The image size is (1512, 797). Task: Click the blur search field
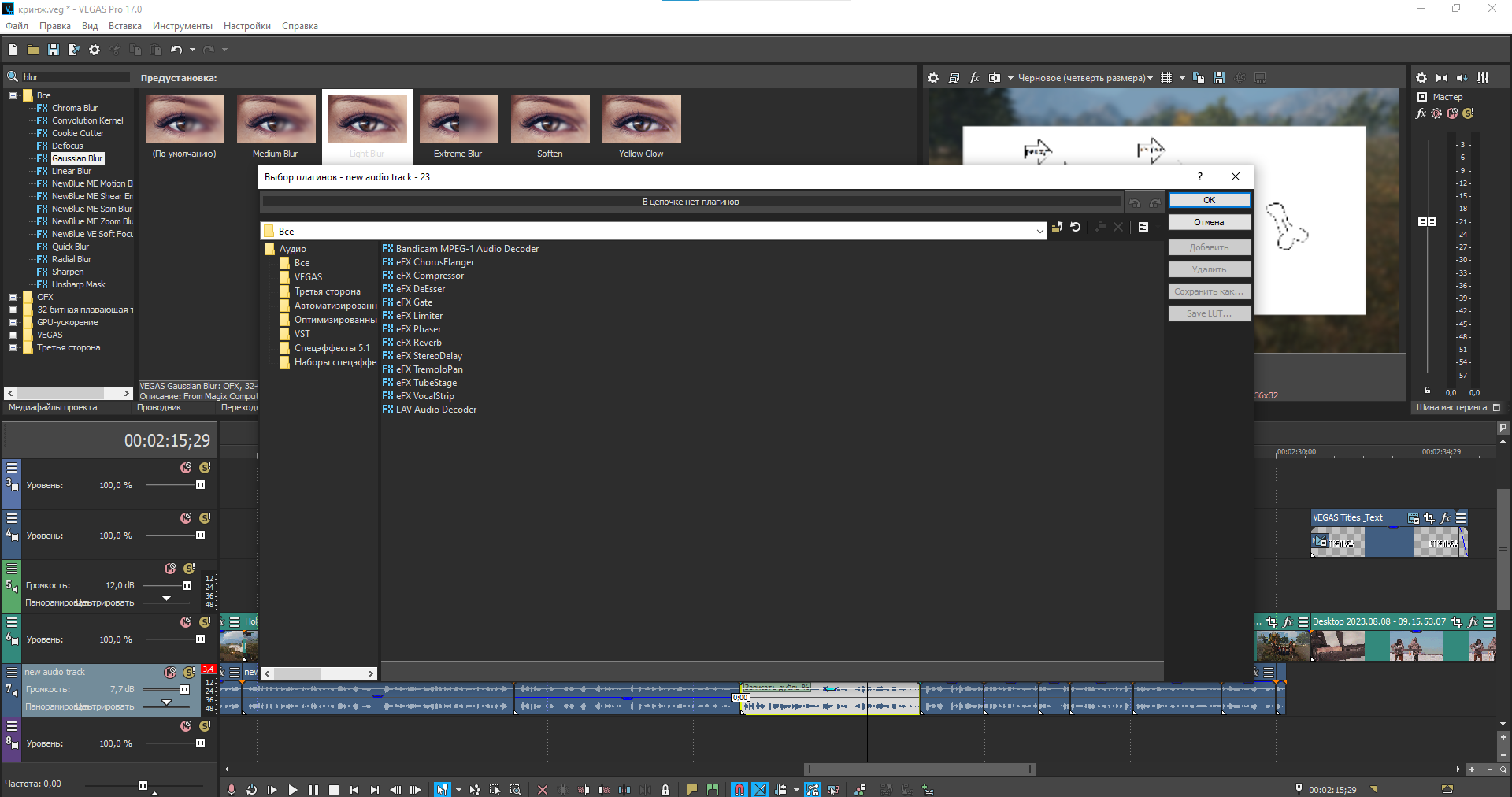(x=76, y=76)
